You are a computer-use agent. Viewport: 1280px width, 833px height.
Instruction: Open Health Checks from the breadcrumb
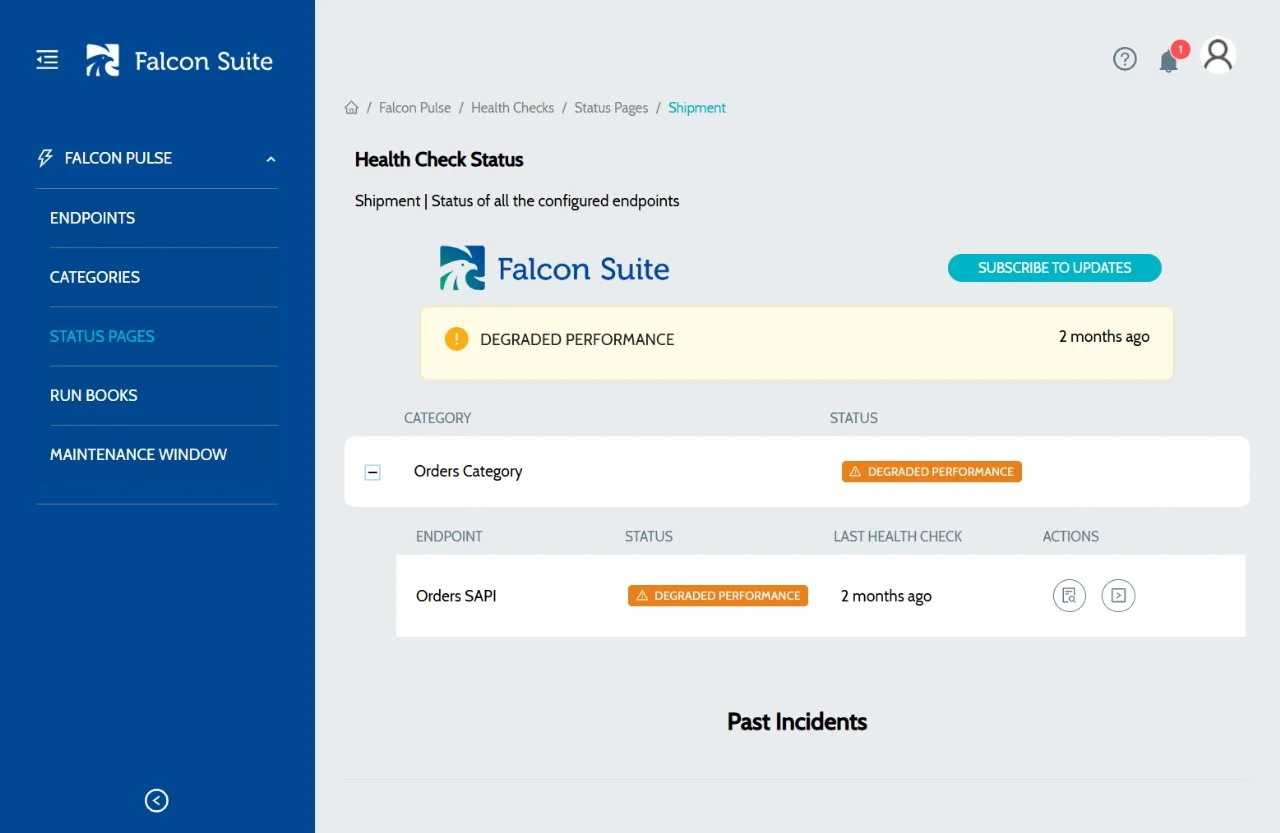(x=512, y=107)
